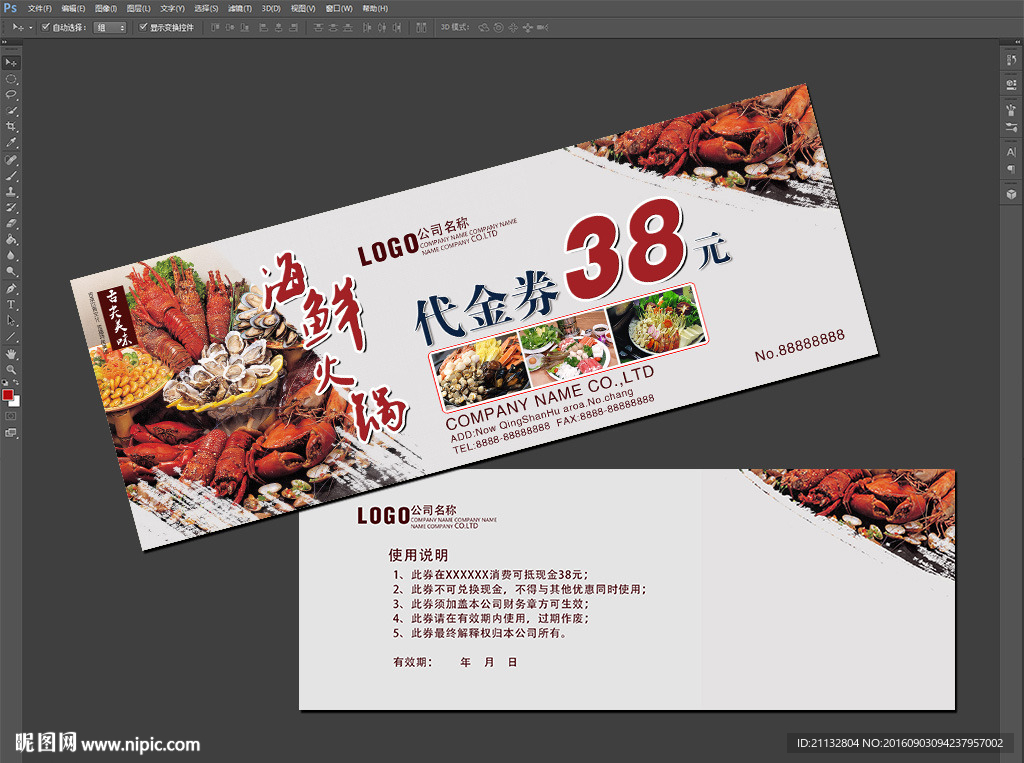Open the 帮助(H) menu

coord(375,8)
